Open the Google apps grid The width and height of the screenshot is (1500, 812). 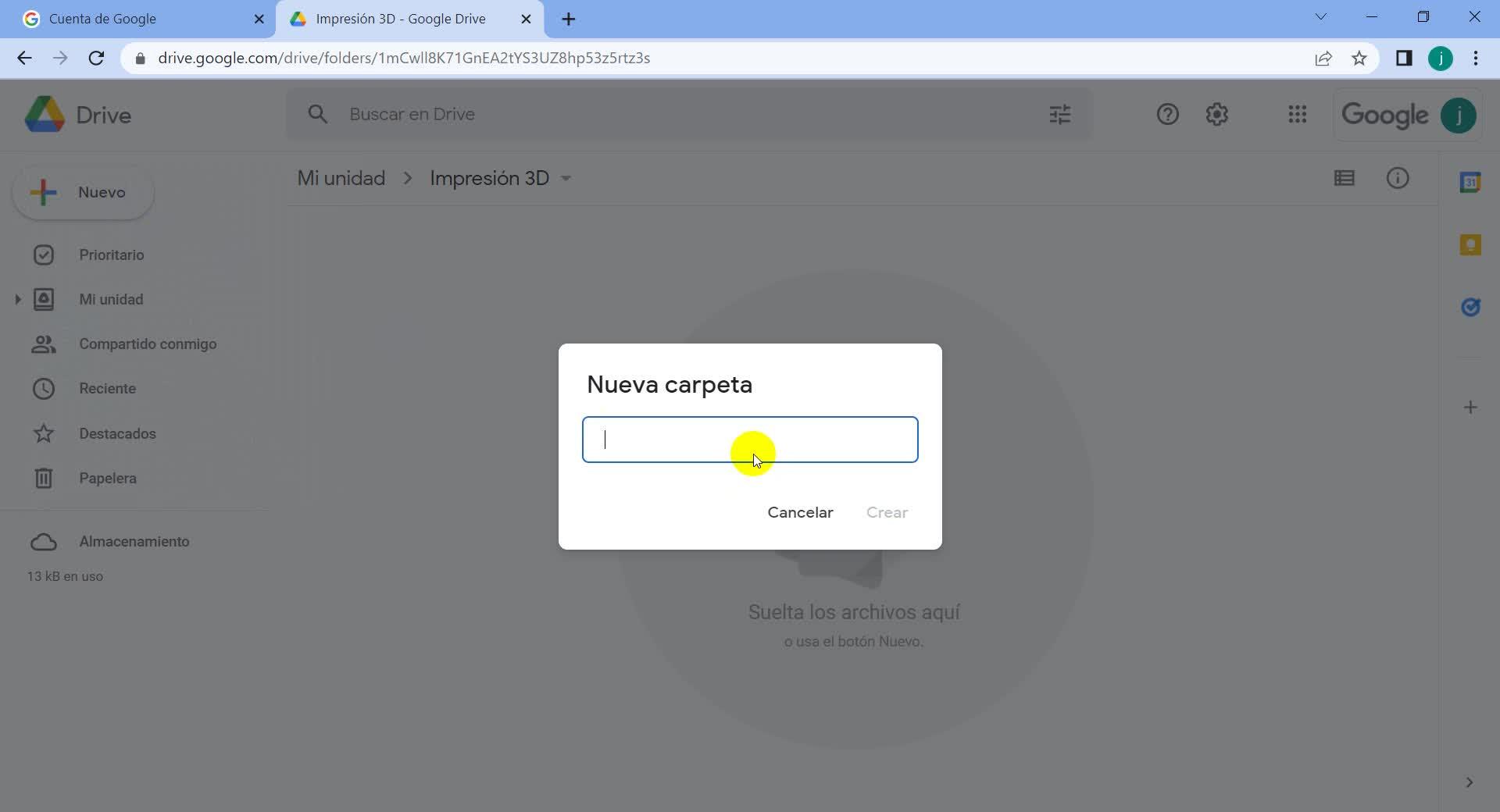[1297, 115]
